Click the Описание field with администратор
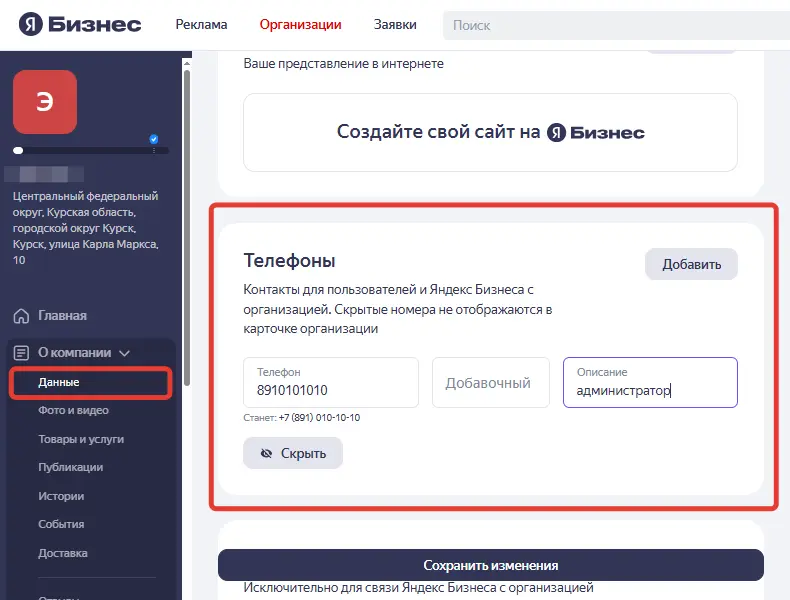This screenshot has height=600, width=790. [x=650, y=382]
